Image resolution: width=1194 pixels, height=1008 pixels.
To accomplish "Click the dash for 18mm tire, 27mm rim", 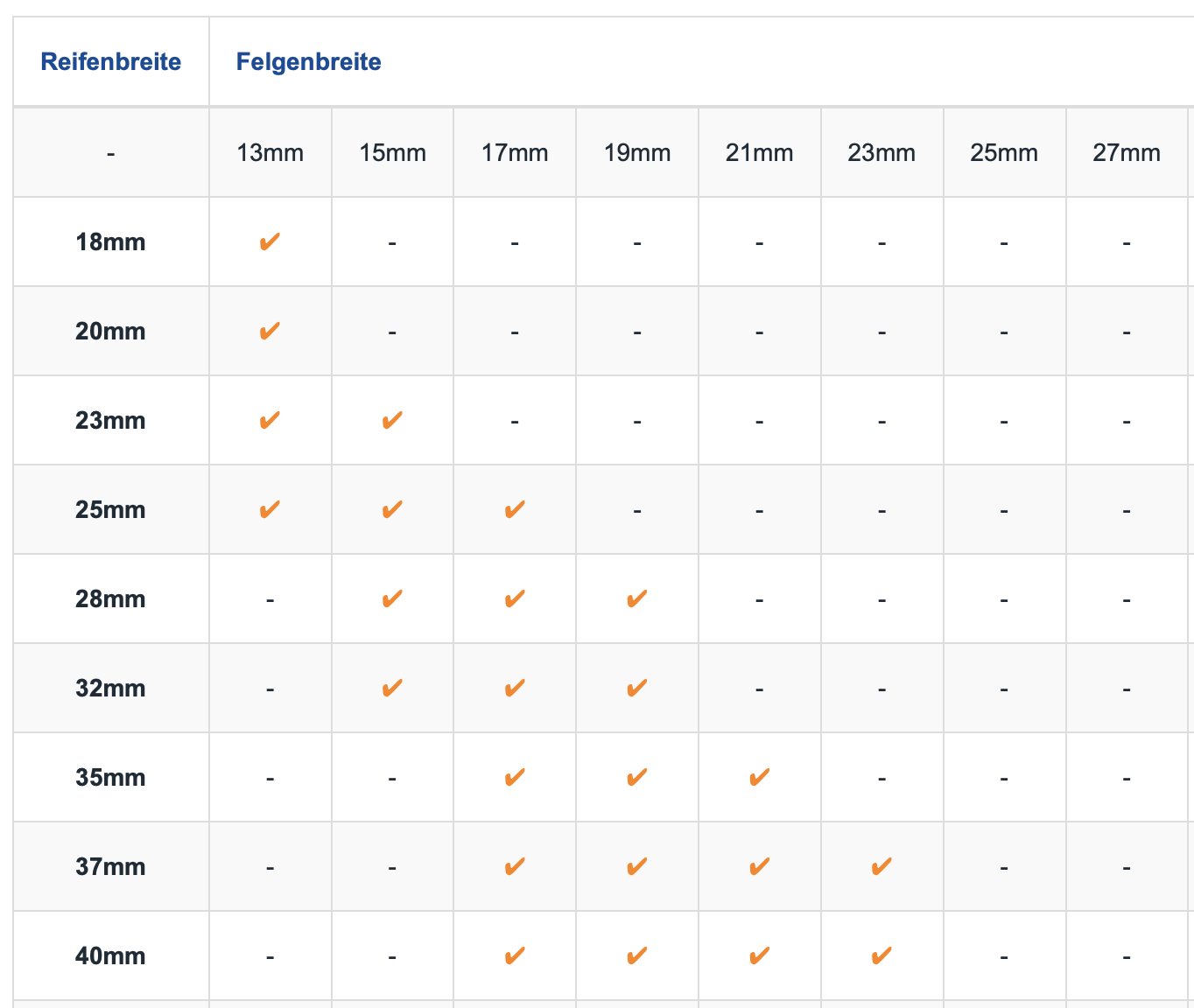I will coord(1127,243).
